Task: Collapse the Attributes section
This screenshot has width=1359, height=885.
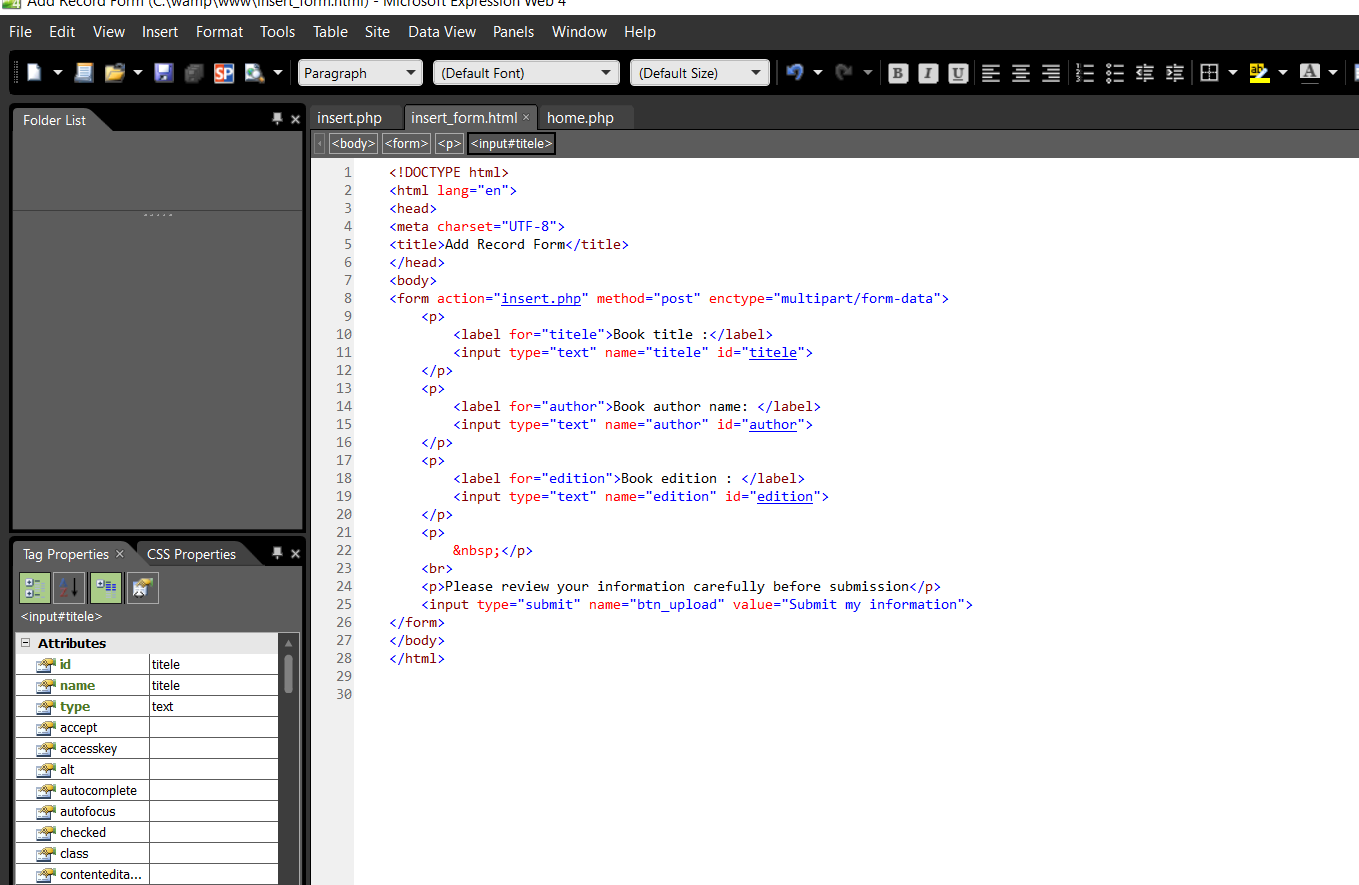Action: click(26, 643)
